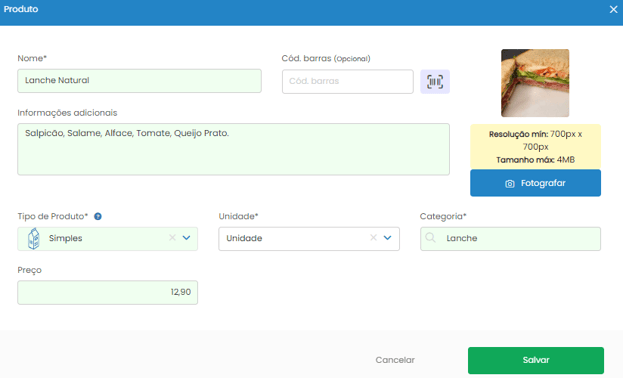
Task: Expand the Tipo de Produto dropdown arrow
Action: coord(186,238)
